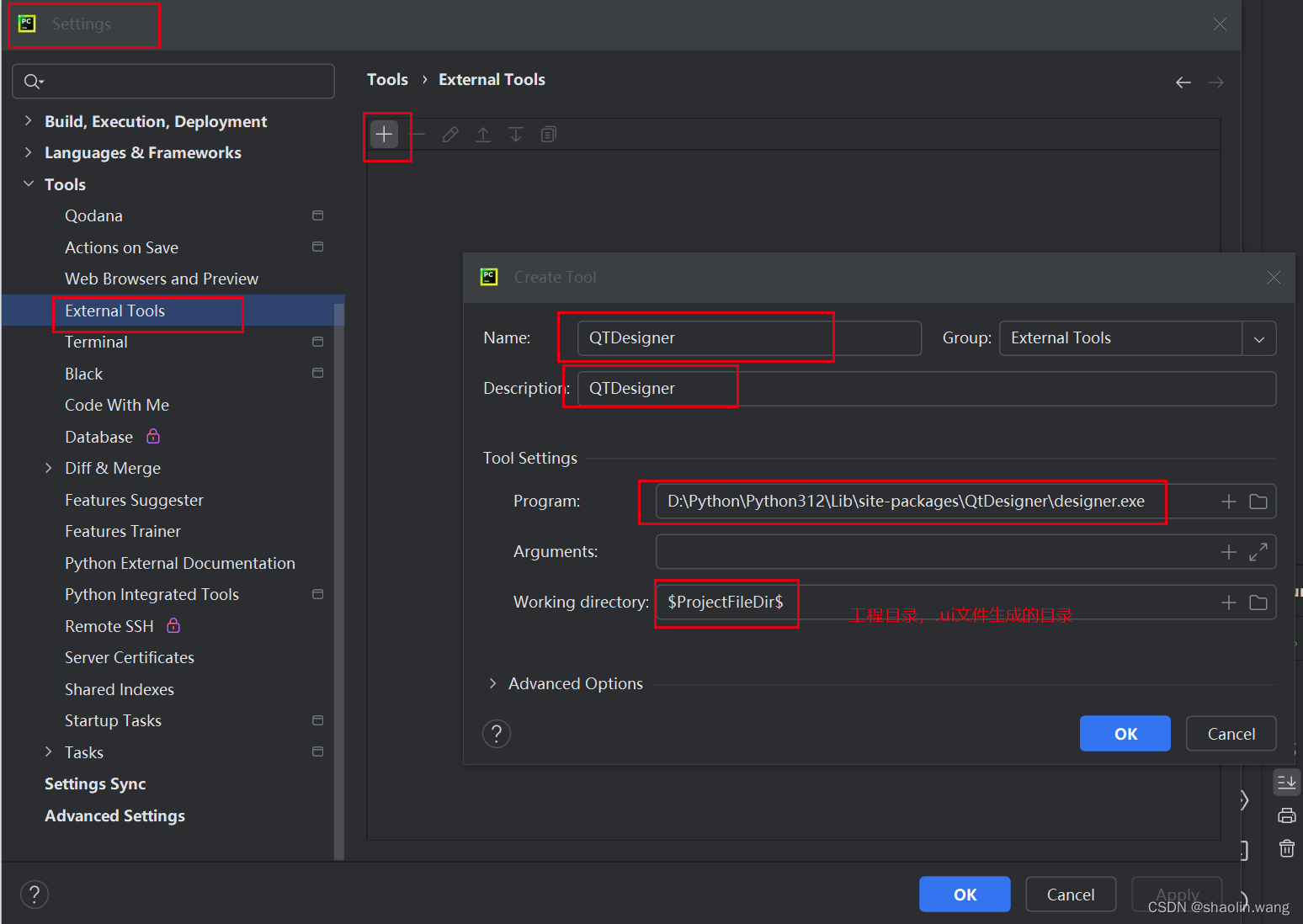The width and height of the screenshot is (1303, 924).
Task: Insert macro in the Arguments field
Action: click(1229, 552)
